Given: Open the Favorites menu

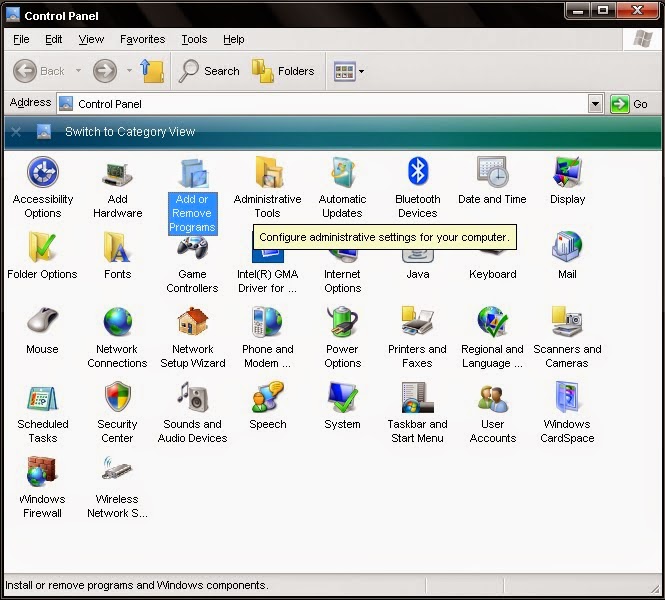Looking at the screenshot, I should [142, 39].
